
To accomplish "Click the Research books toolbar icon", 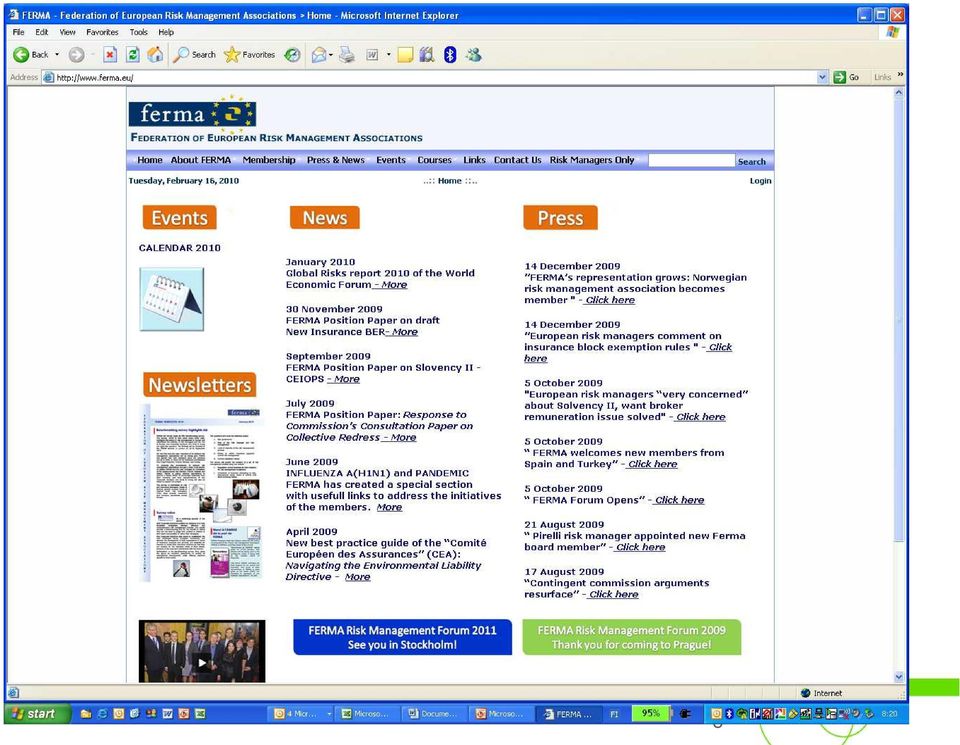I will tap(427, 55).
